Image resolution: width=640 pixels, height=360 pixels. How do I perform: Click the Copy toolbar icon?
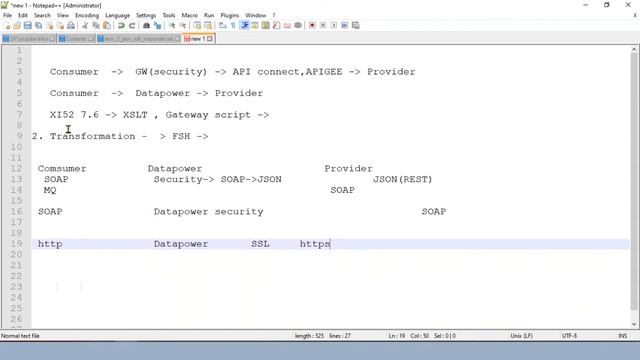[x=96, y=25]
